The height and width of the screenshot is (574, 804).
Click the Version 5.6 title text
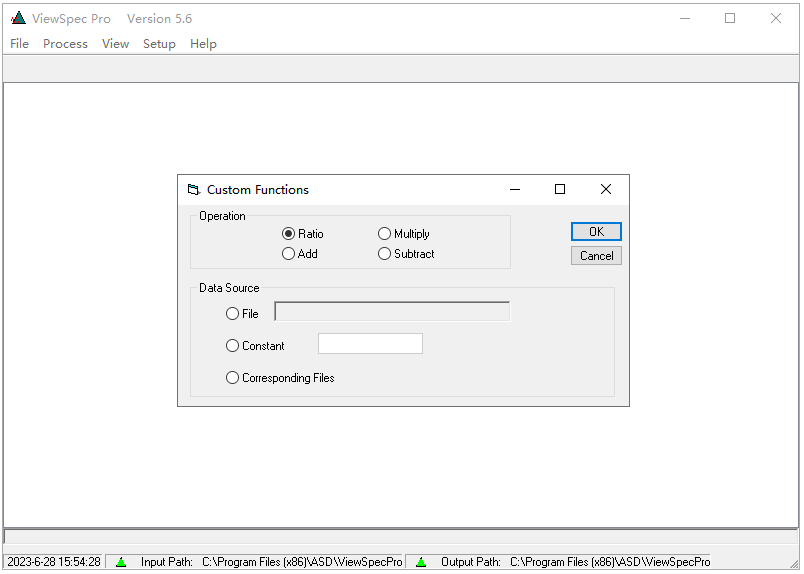click(159, 19)
